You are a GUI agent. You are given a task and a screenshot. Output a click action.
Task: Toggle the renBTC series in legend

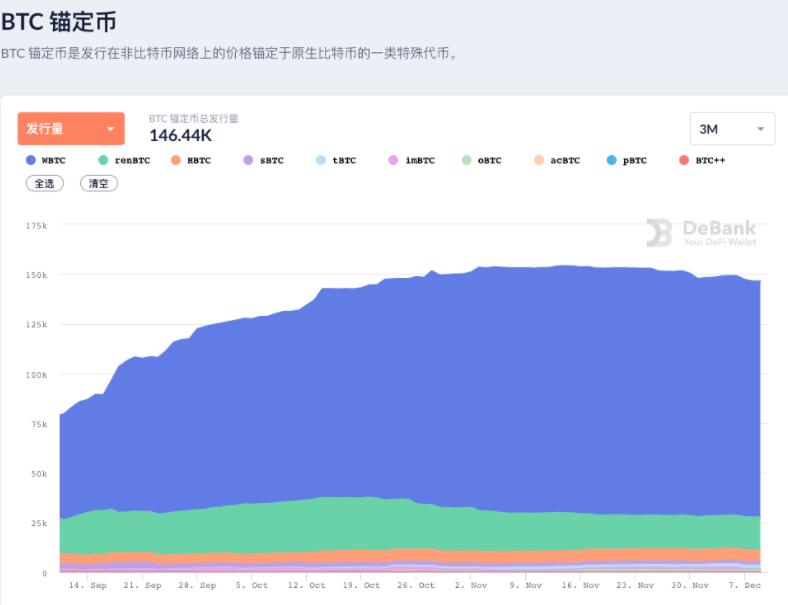click(x=124, y=160)
